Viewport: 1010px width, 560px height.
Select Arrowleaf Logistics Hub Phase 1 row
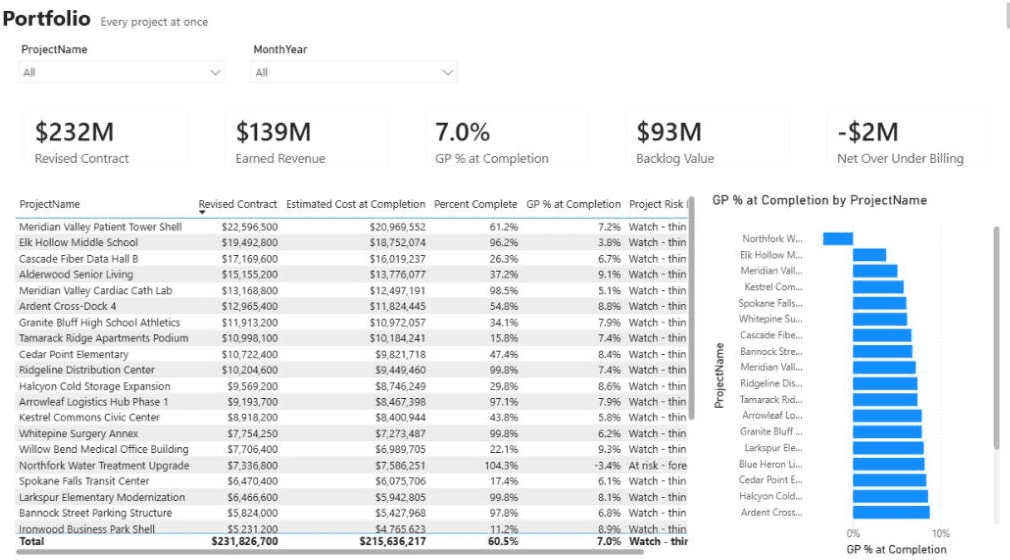coord(352,401)
